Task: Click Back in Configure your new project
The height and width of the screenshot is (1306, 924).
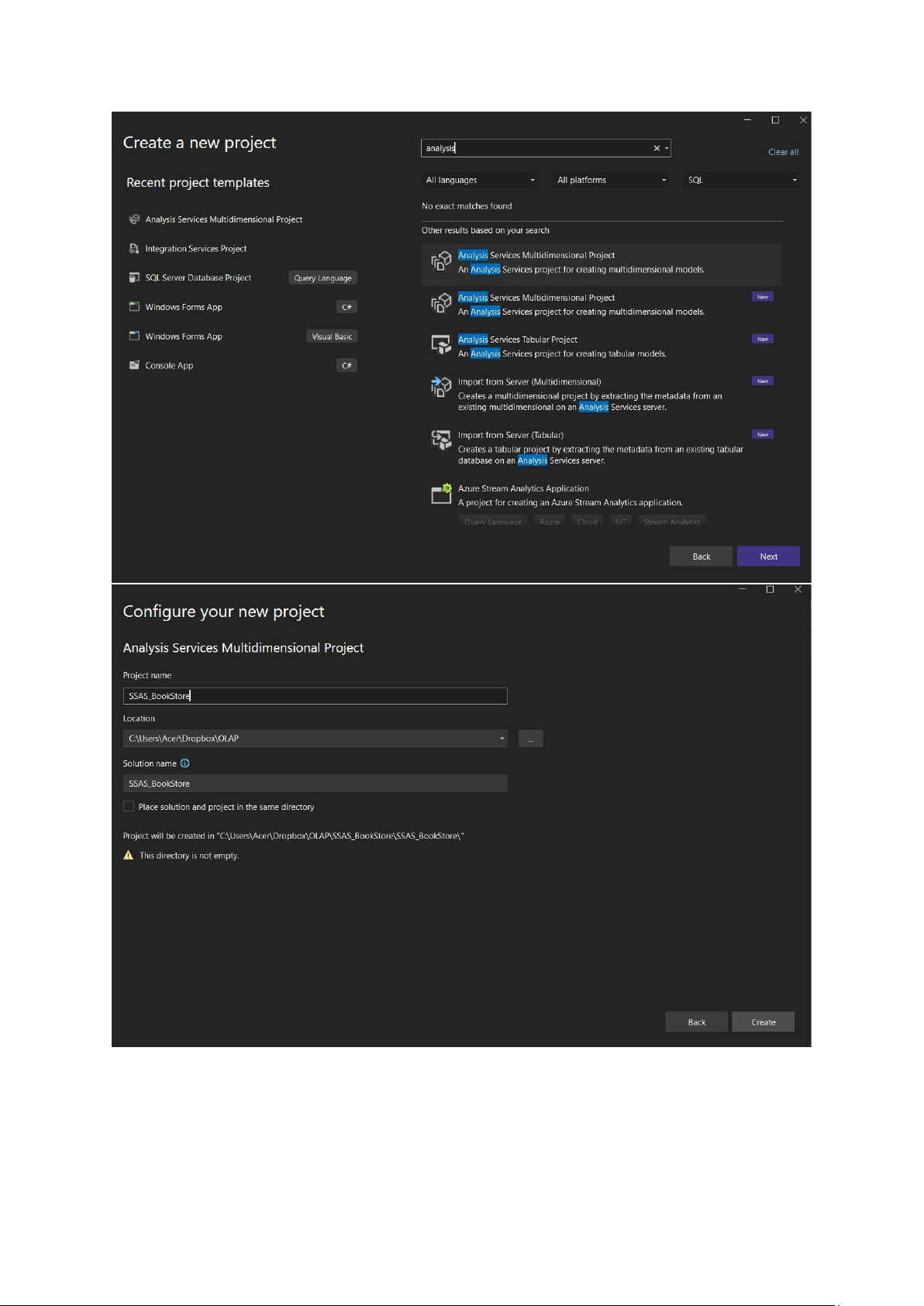Action: [696, 1022]
